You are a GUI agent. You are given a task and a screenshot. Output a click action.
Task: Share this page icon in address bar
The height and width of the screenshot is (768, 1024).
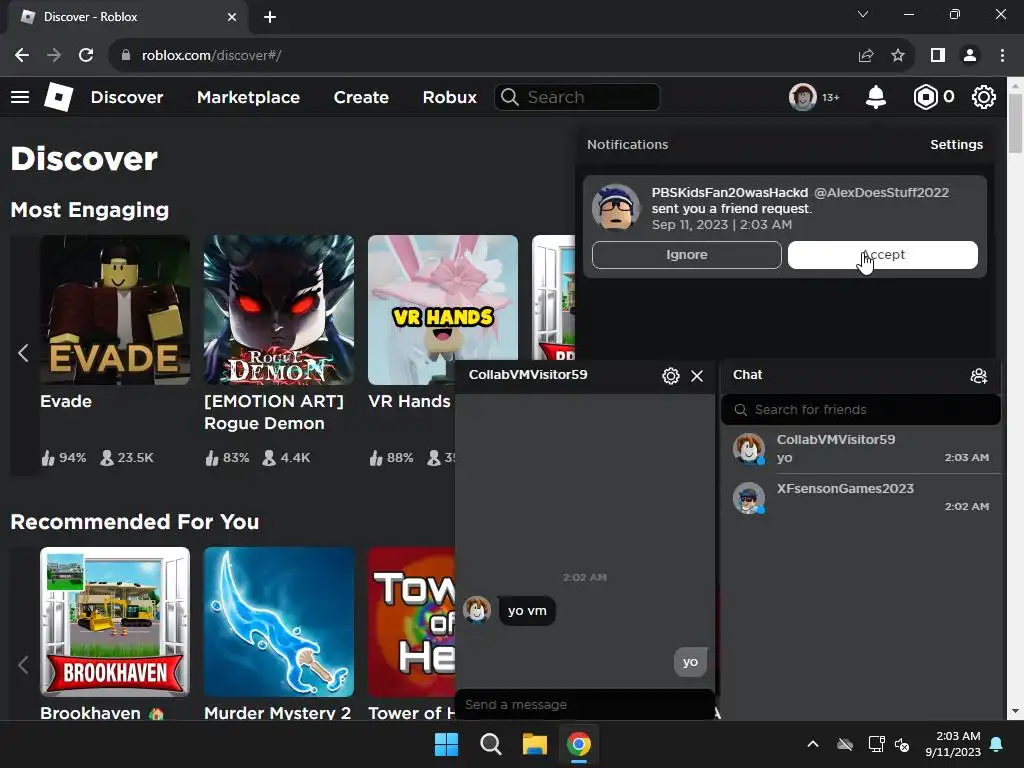point(866,56)
